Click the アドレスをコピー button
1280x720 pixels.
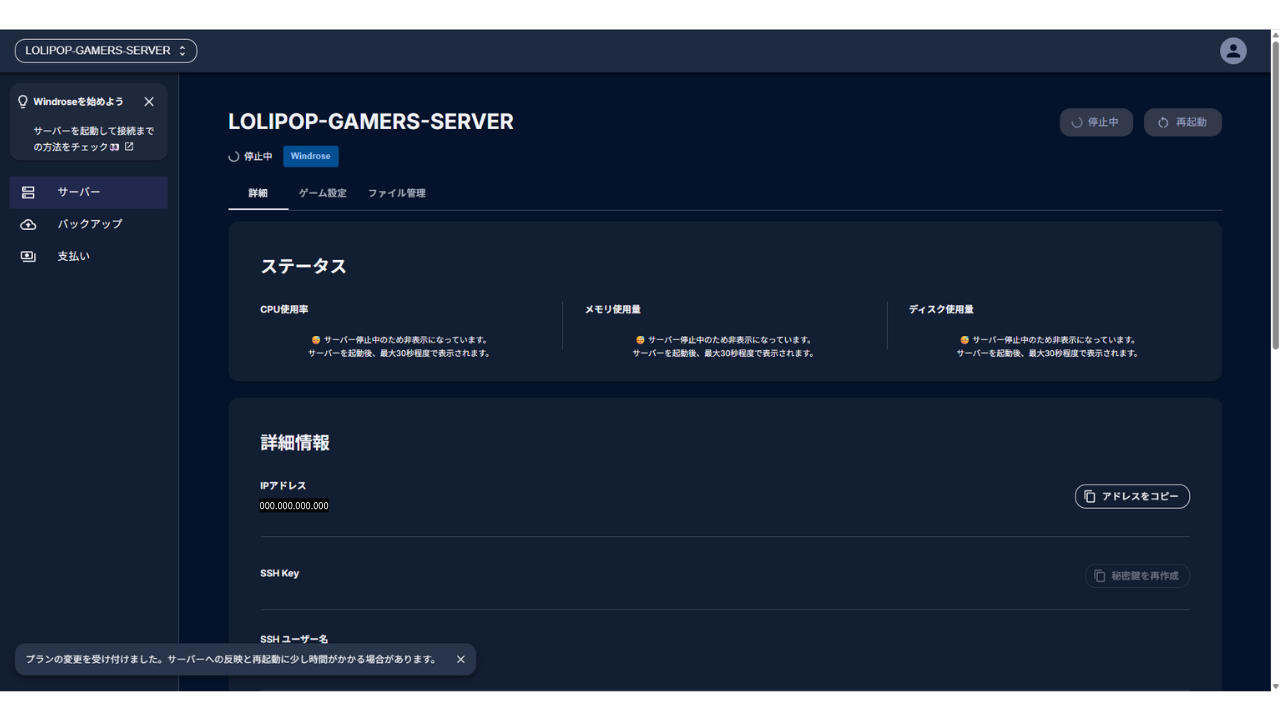click(1132, 496)
